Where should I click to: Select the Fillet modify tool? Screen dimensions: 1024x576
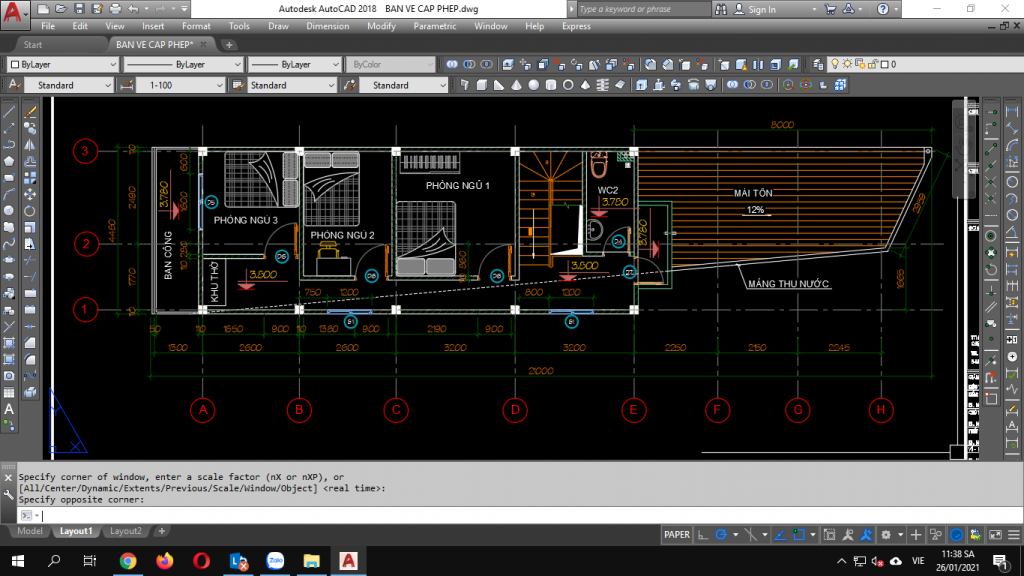[x=30, y=359]
